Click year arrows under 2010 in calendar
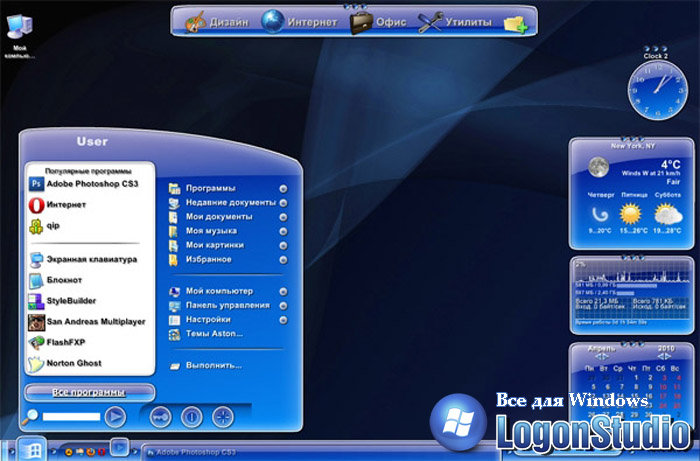This screenshot has height=461, width=700. pos(664,357)
